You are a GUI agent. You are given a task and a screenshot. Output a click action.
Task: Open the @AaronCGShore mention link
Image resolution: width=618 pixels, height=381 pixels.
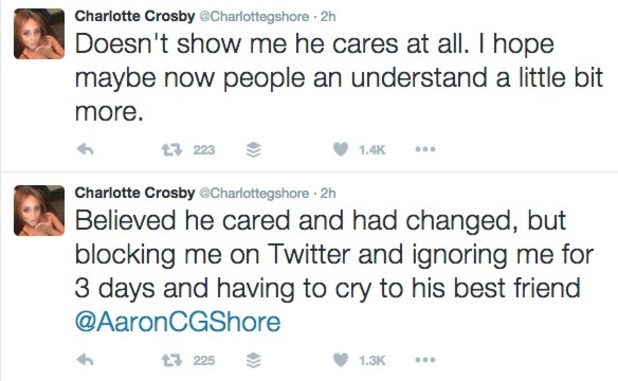(x=178, y=322)
